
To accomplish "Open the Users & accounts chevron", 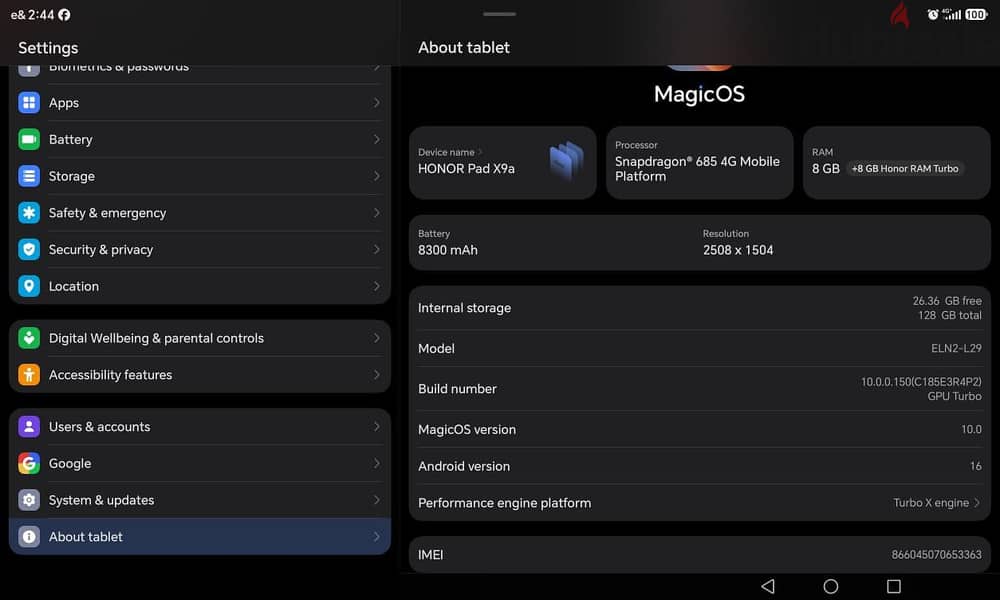I will (x=376, y=427).
